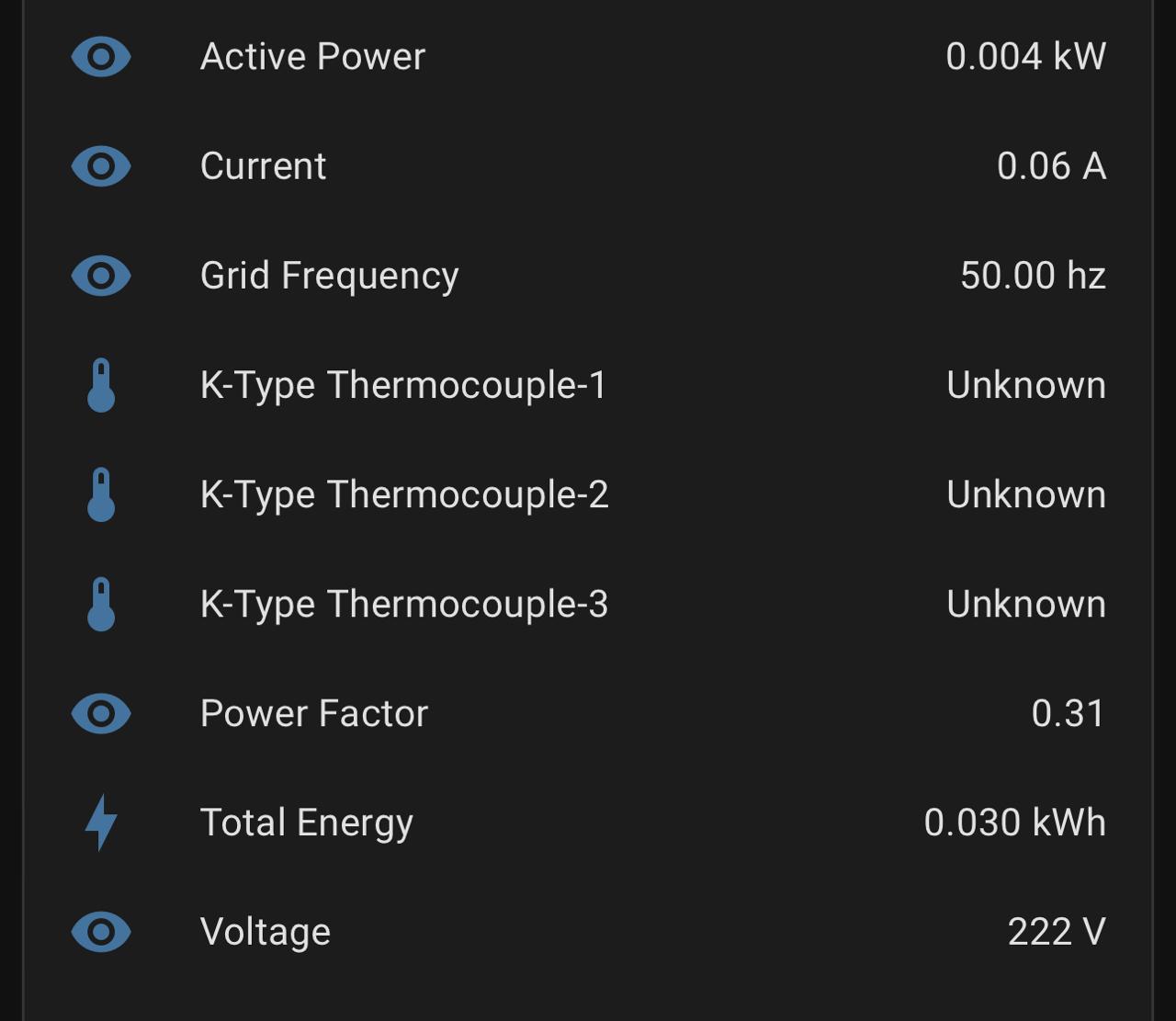The height and width of the screenshot is (1021, 1176).
Task: Click the thermometer icon for K-Type Thermocouple-1
Action: click(101, 385)
